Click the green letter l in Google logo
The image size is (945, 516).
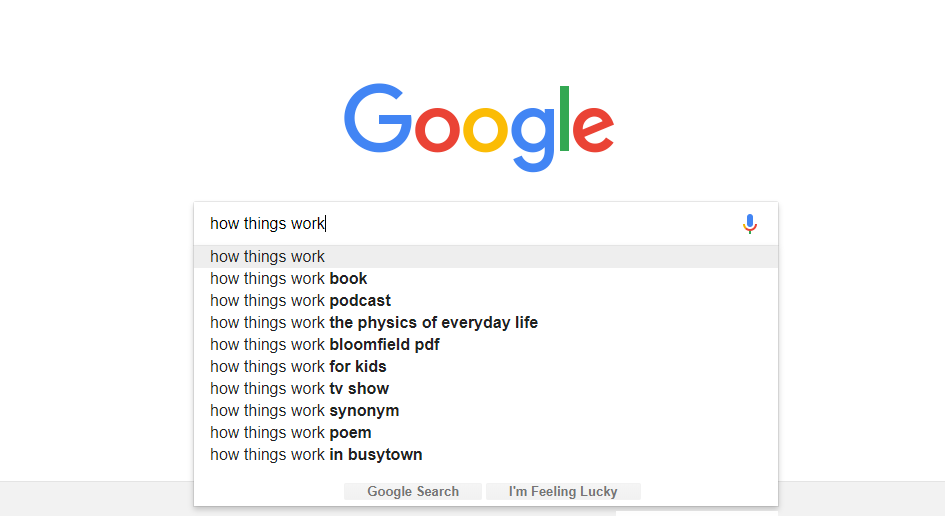[565, 119]
